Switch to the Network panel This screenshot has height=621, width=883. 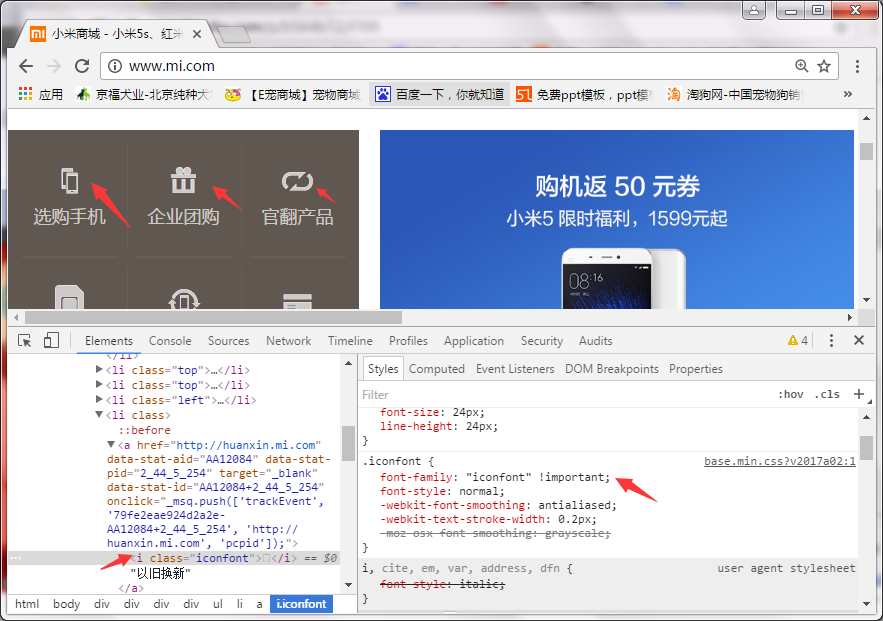[x=288, y=341]
